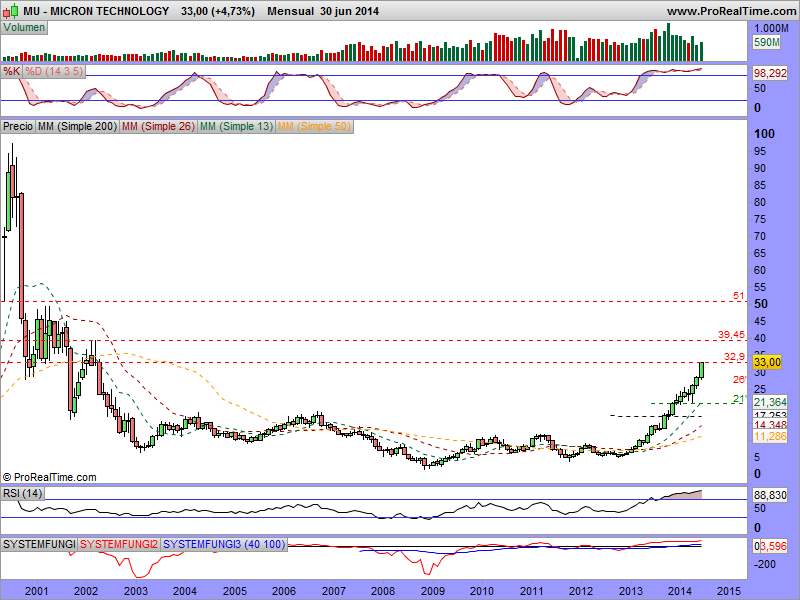Click the red 39,45 resistance level label
Image resolution: width=800 pixels, height=600 pixels.
pos(731,335)
